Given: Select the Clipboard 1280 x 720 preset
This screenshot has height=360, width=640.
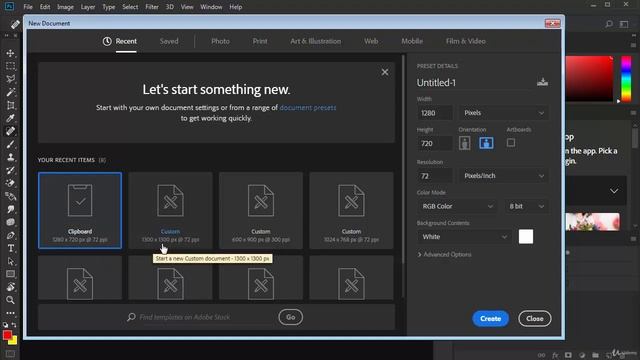Looking at the screenshot, I should (80, 210).
